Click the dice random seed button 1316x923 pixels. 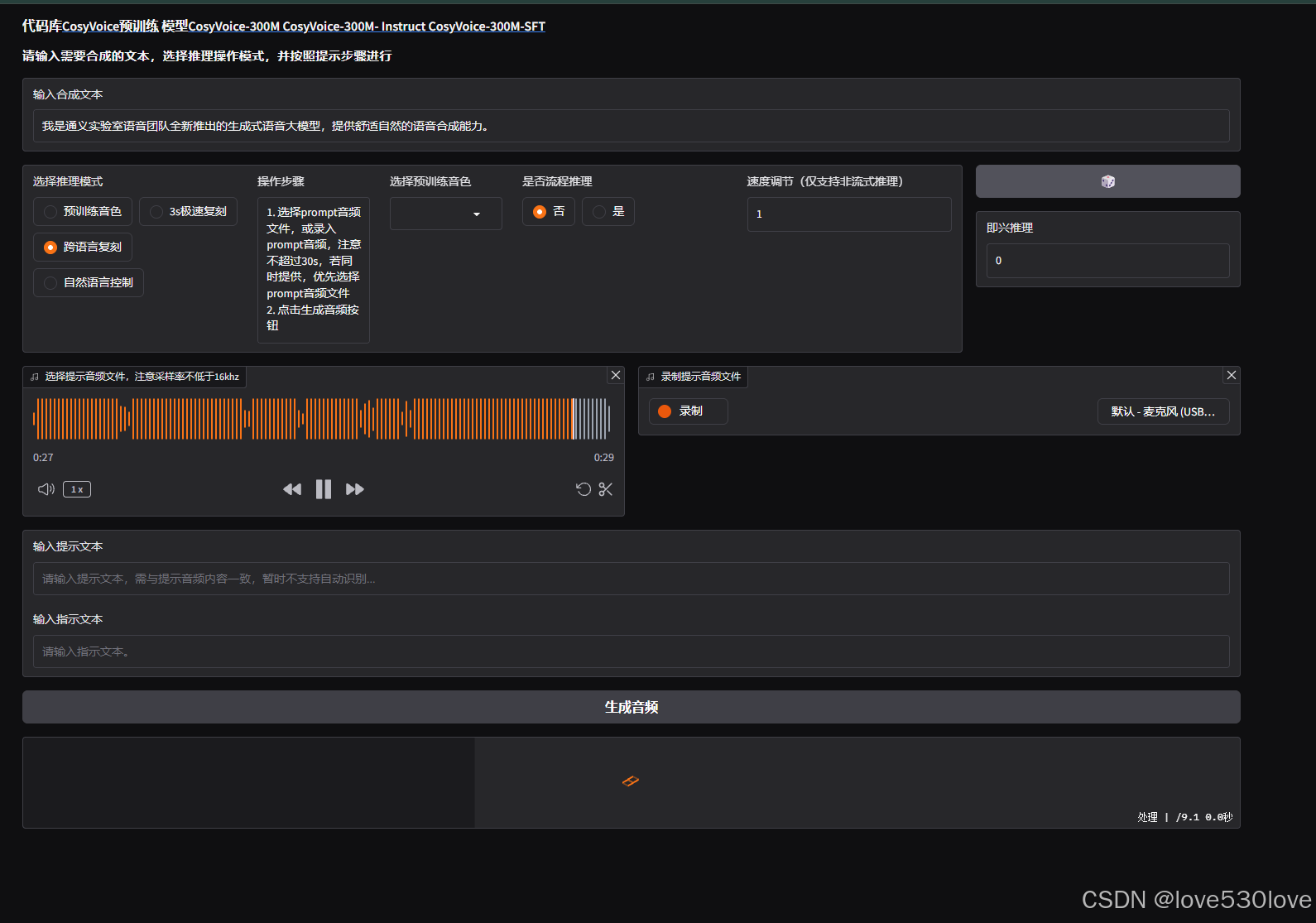tap(1107, 181)
